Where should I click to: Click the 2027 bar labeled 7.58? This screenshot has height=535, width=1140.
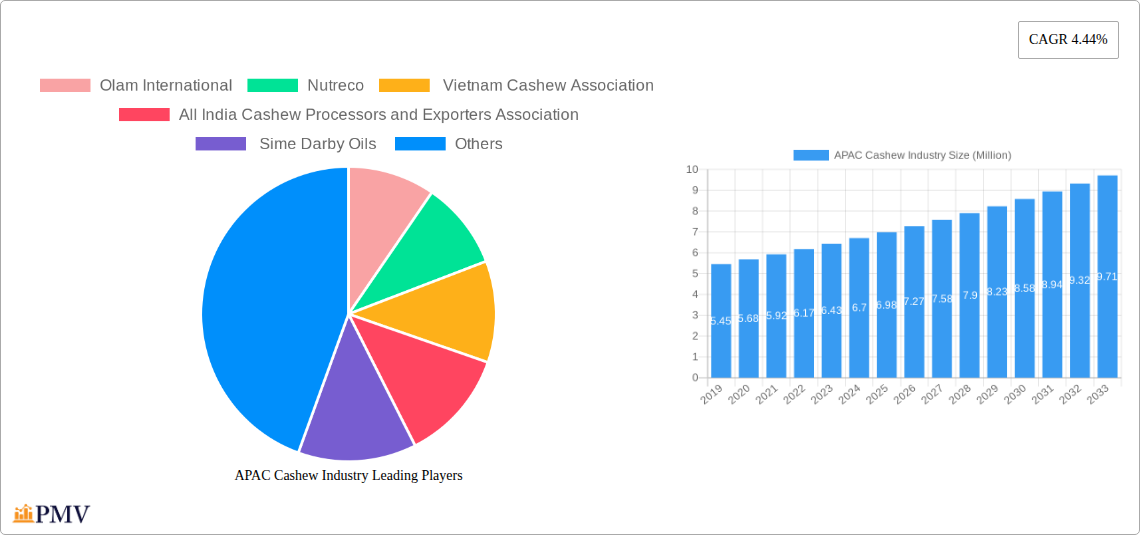pos(942,299)
